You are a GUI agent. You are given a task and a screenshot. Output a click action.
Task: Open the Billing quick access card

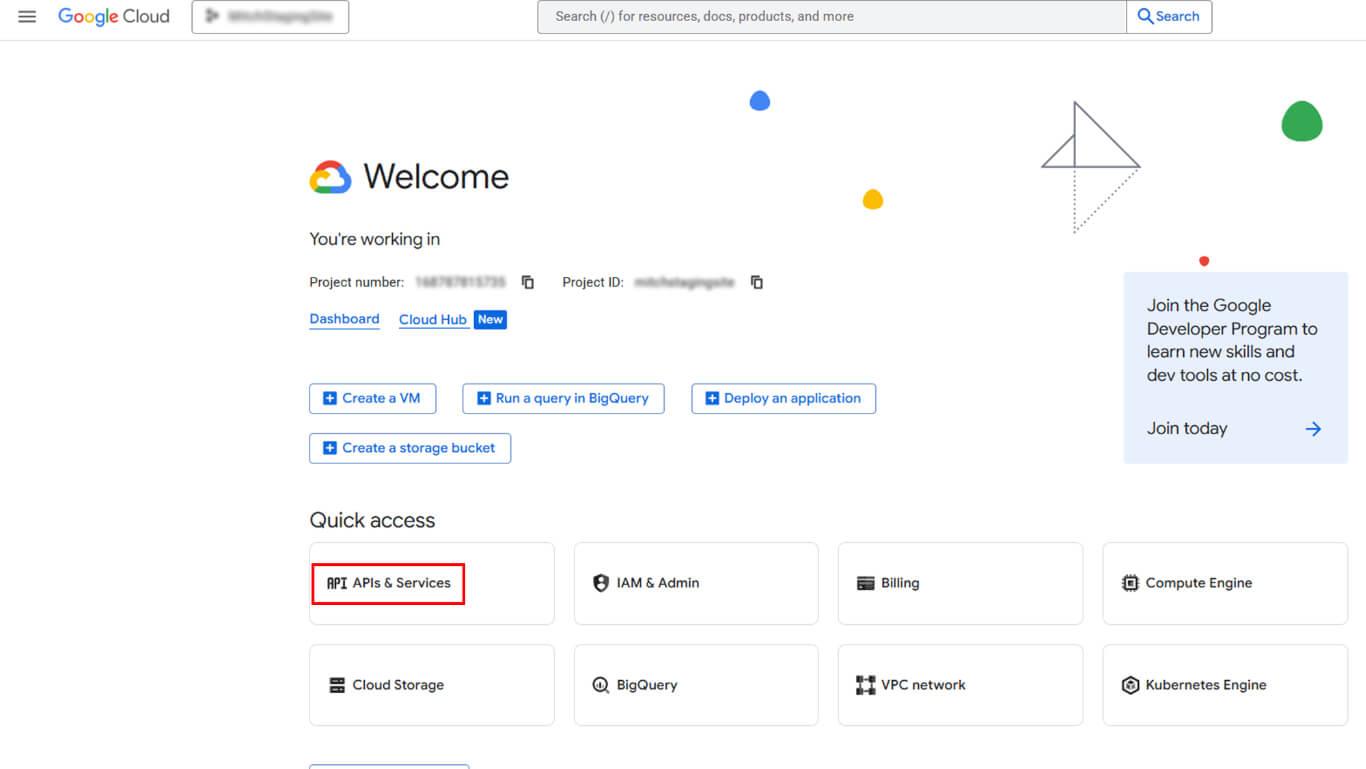click(959, 583)
